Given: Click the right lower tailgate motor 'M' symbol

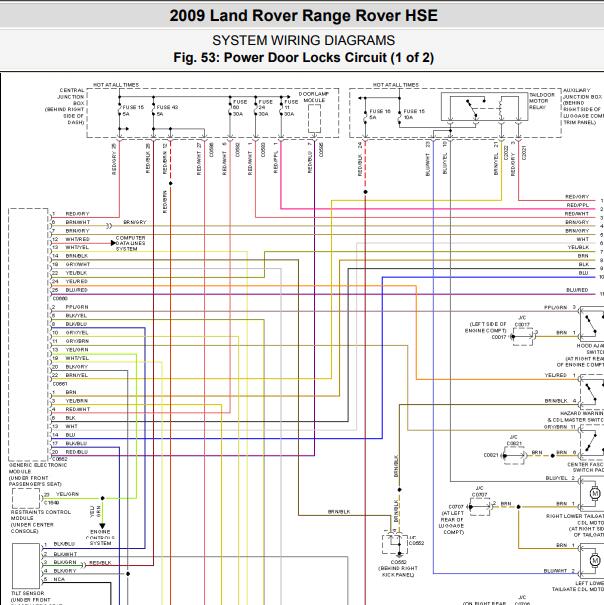Looking at the screenshot, I should pyautogui.click(x=594, y=493).
